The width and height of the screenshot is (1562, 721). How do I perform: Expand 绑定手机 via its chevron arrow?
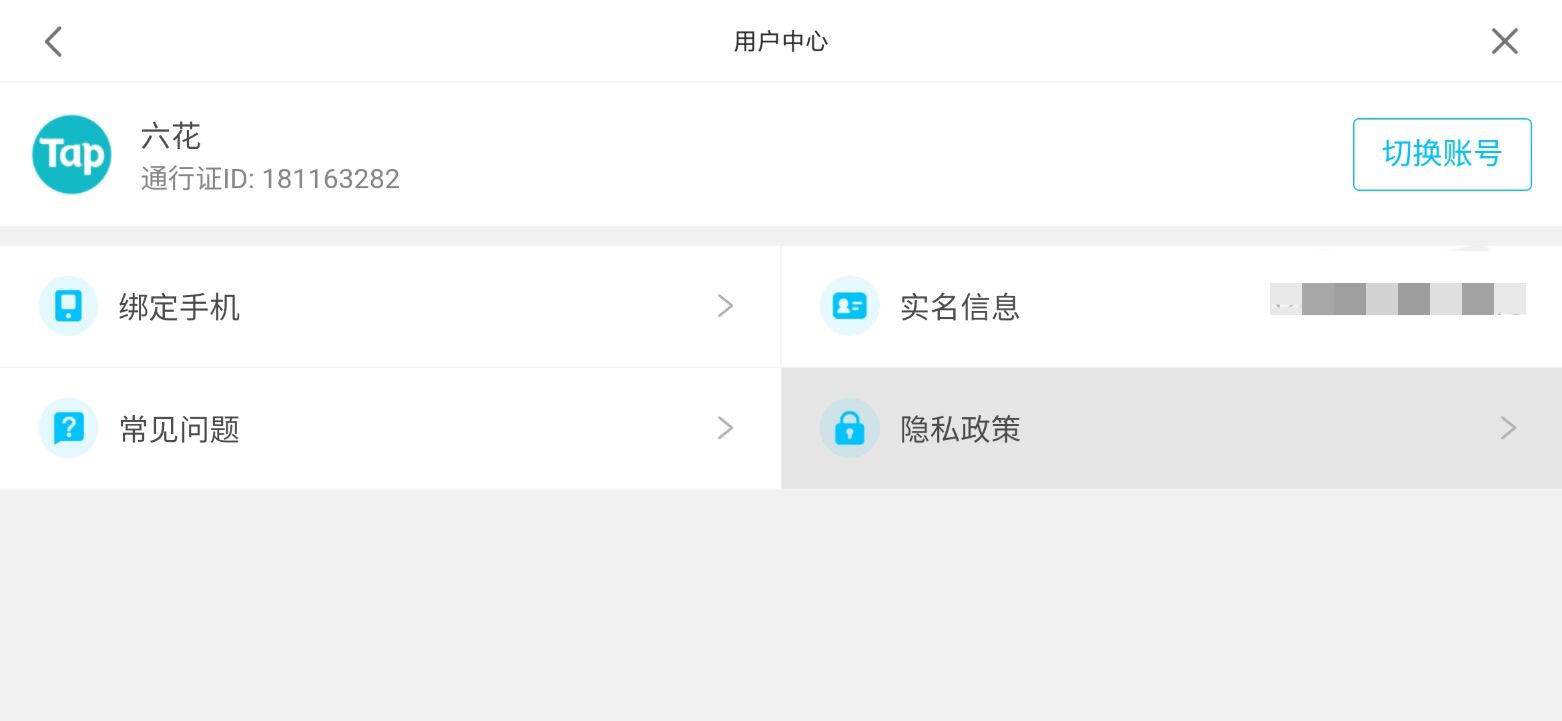pyautogui.click(x=726, y=306)
